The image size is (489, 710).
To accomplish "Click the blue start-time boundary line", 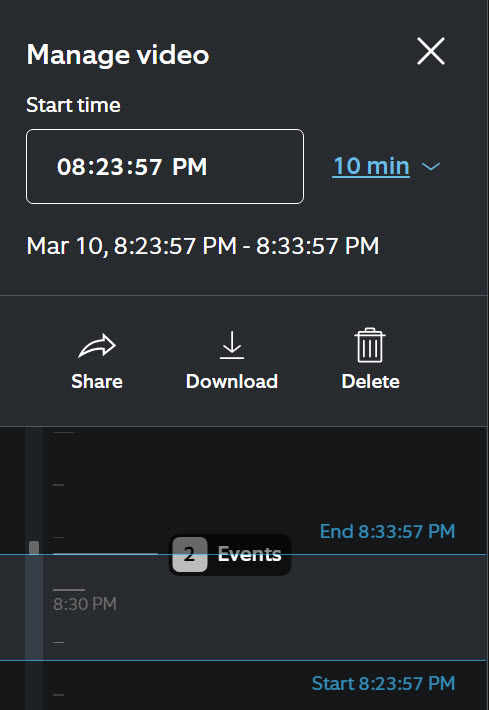I will pyautogui.click(x=243, y=661).
